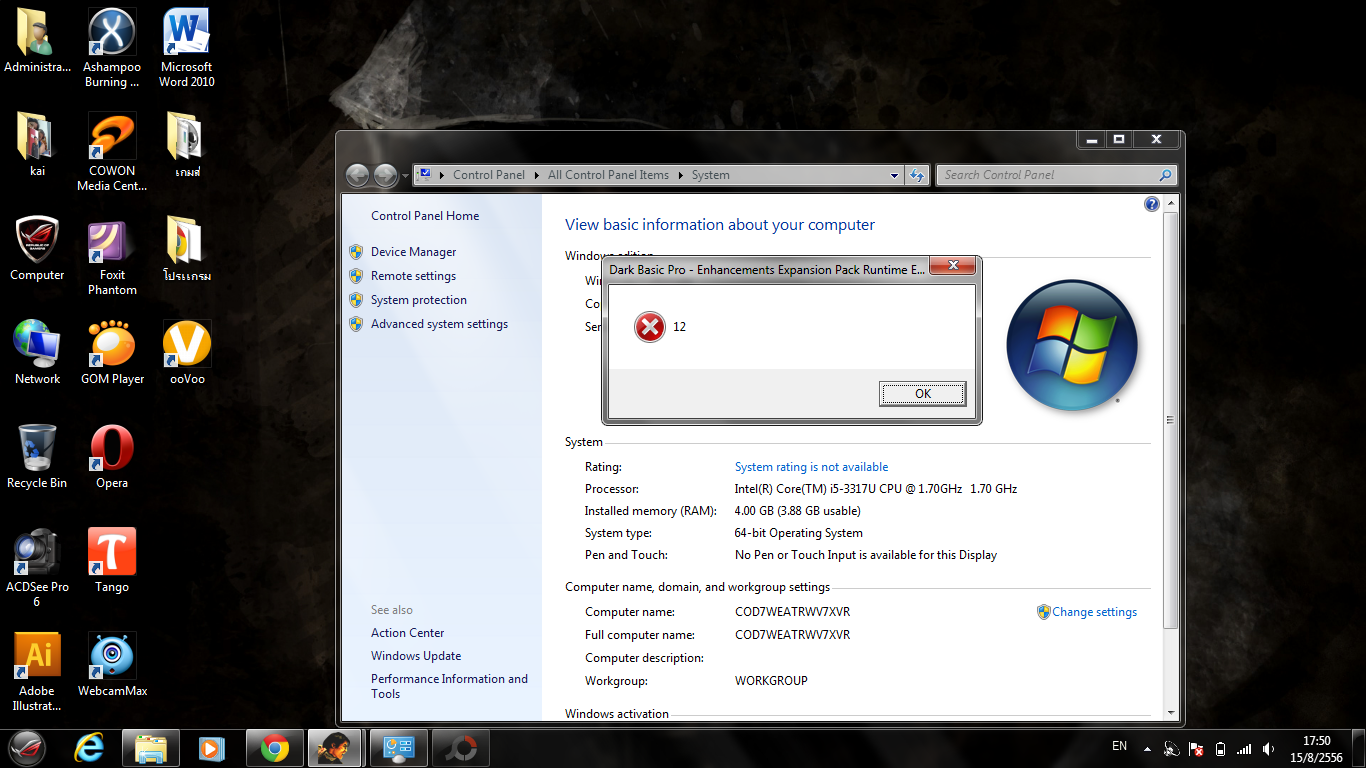Expand the address bar history dropdown
This screenshot has height=768, width=1366.
tap(895, 175)
